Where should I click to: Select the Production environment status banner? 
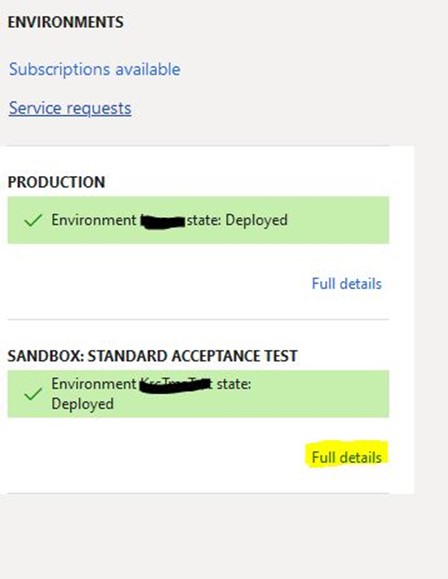[x=198, y=220]
